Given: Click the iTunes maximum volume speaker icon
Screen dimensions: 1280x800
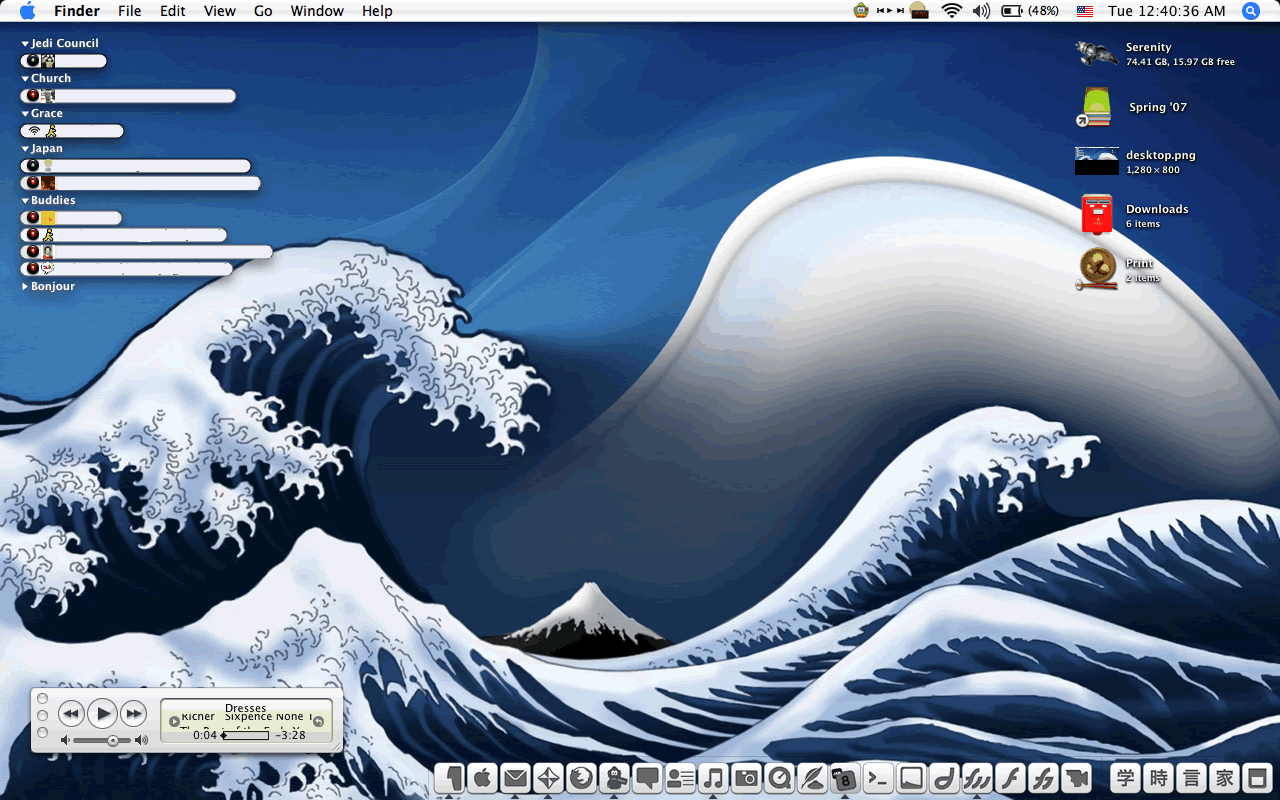Looking at the screenshot, I should pyautogui.click(x=141, y=741).
